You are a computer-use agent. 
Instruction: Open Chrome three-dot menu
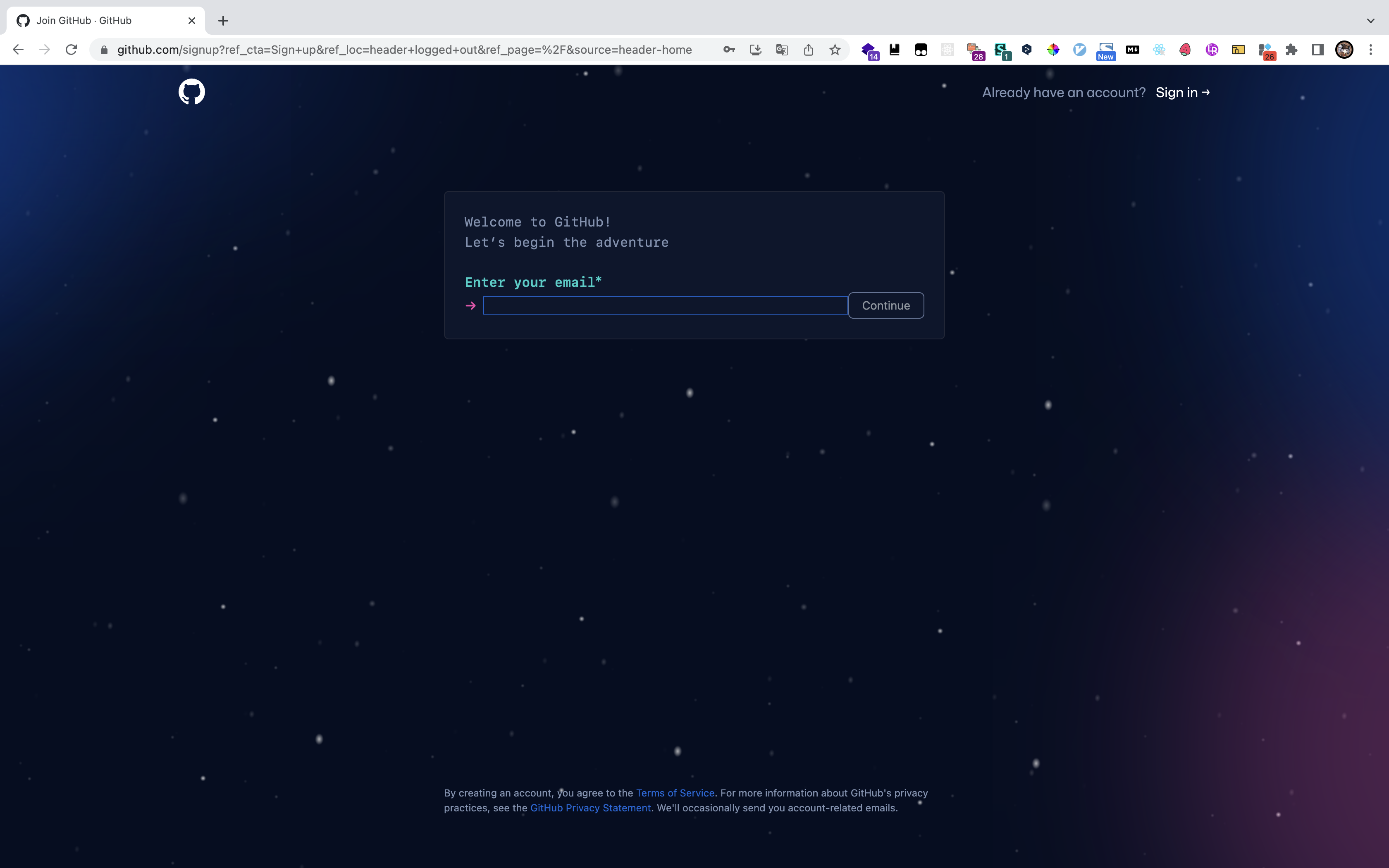point(1371,50)
